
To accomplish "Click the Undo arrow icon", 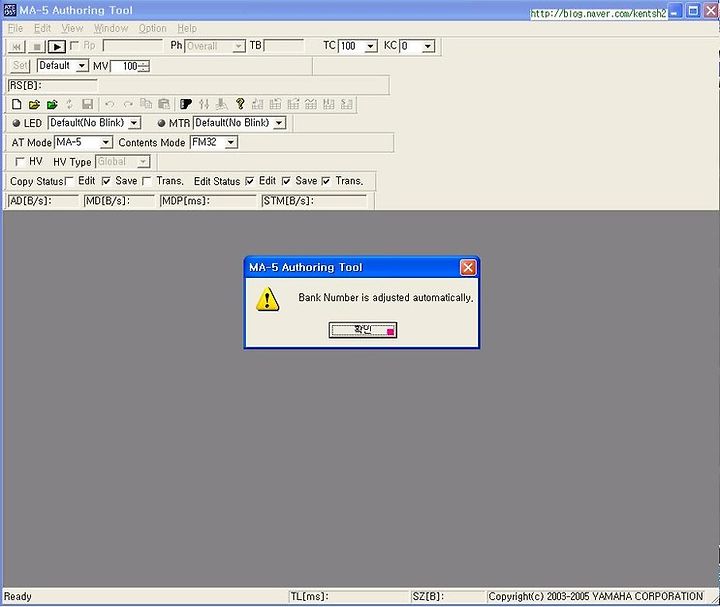I will click(110, 104).
